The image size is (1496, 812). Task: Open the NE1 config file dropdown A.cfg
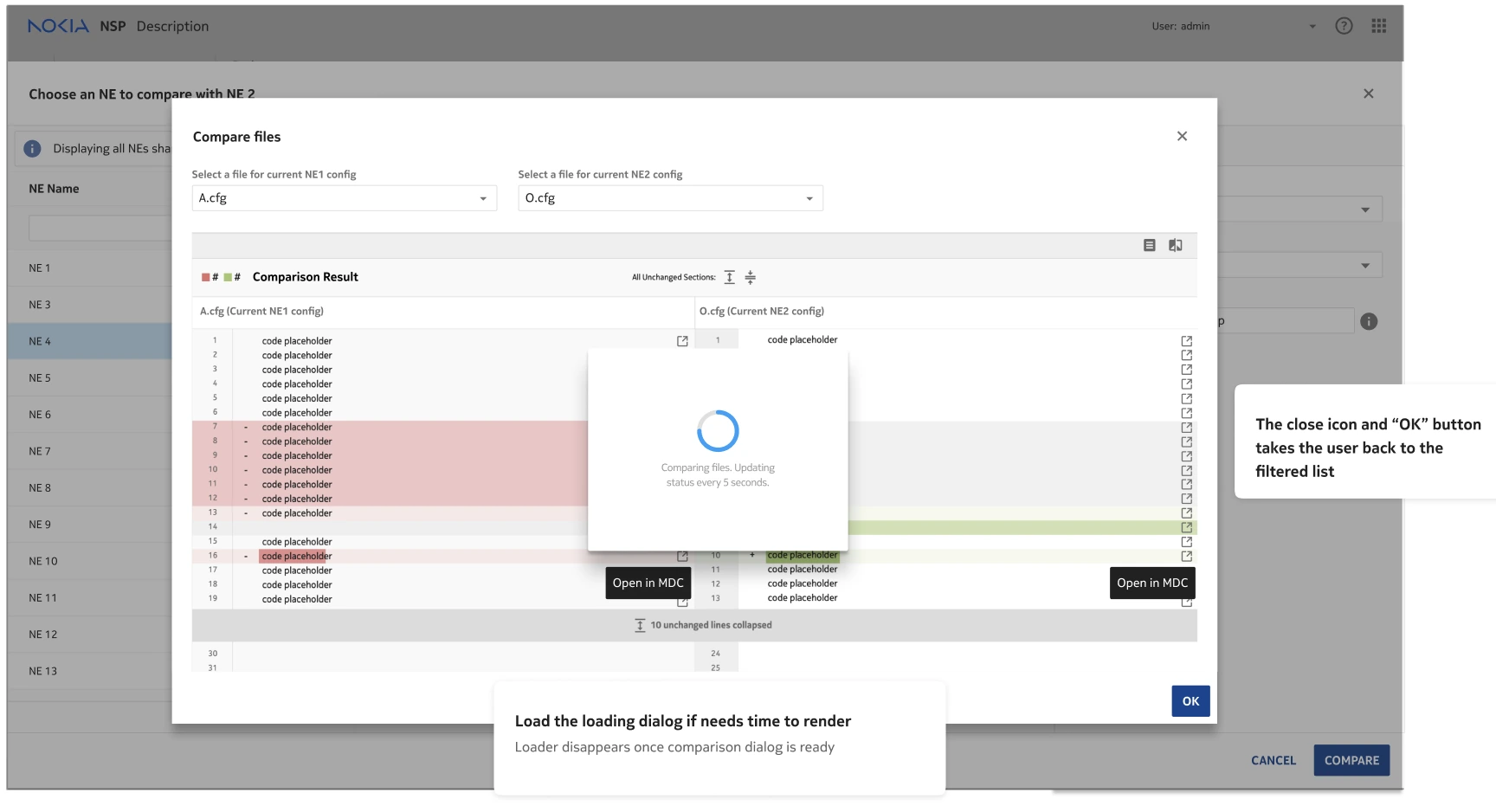click(344, 198)
